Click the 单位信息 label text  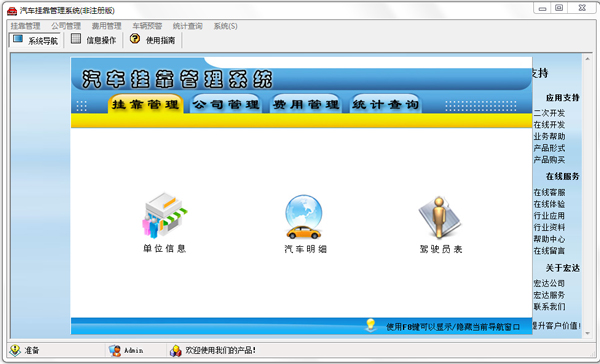coord(165,249)
